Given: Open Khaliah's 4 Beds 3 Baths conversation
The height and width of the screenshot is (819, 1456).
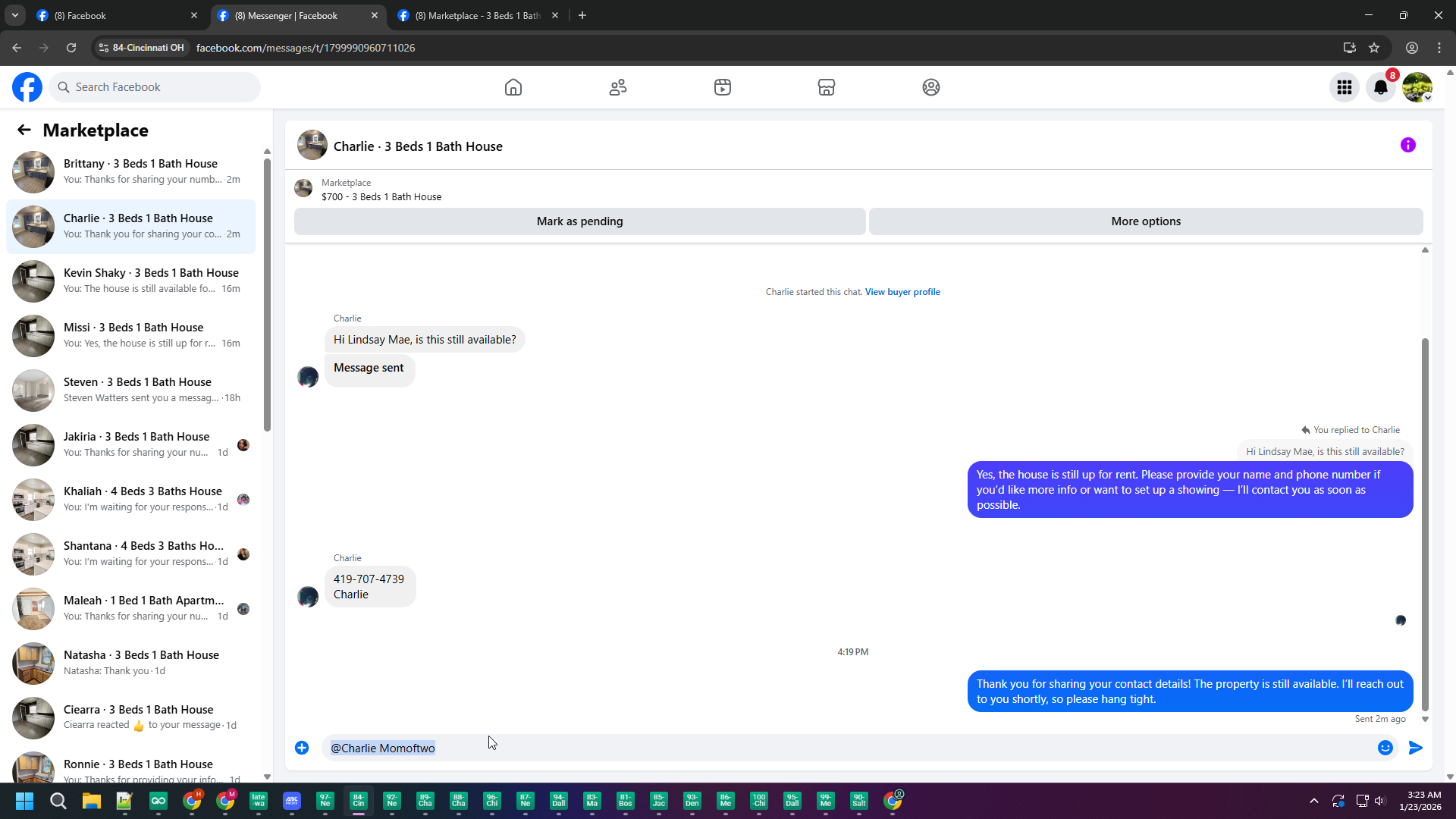Looking at the screenshot, I should pyautogui.click(x=130, y=500).
